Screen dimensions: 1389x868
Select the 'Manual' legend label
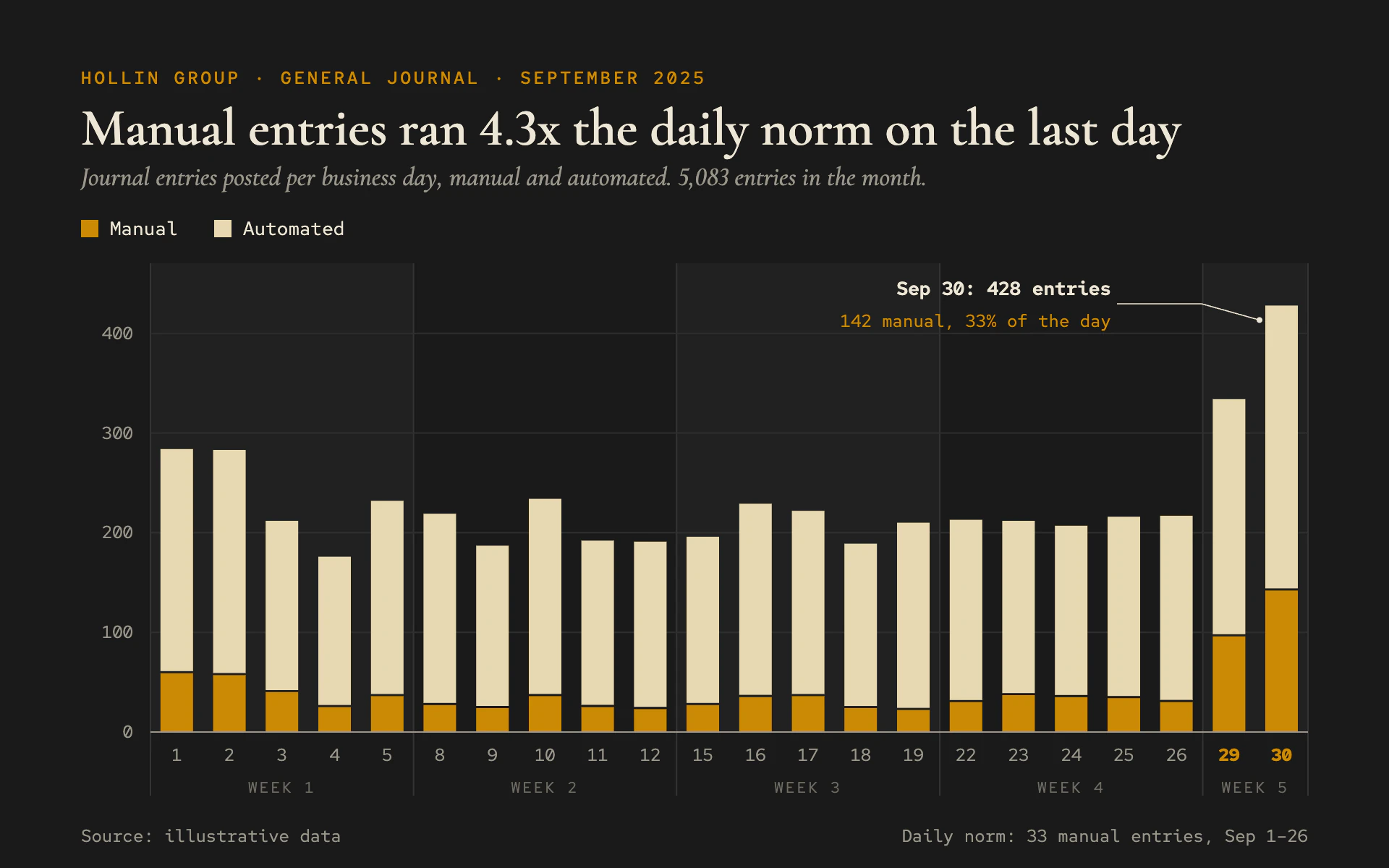click(143, 229)
